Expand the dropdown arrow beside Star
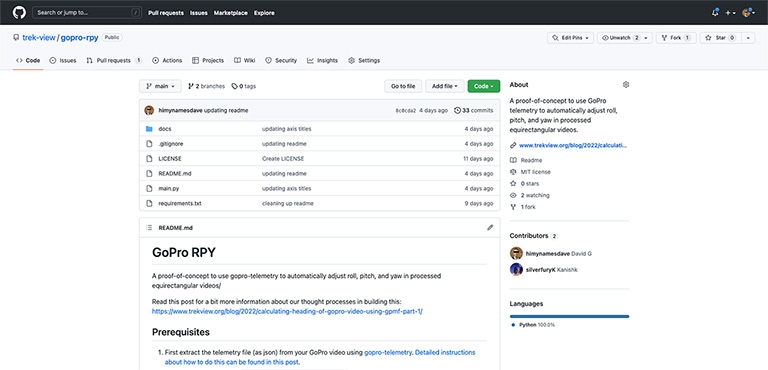The image size is (768, 370). 748,38
